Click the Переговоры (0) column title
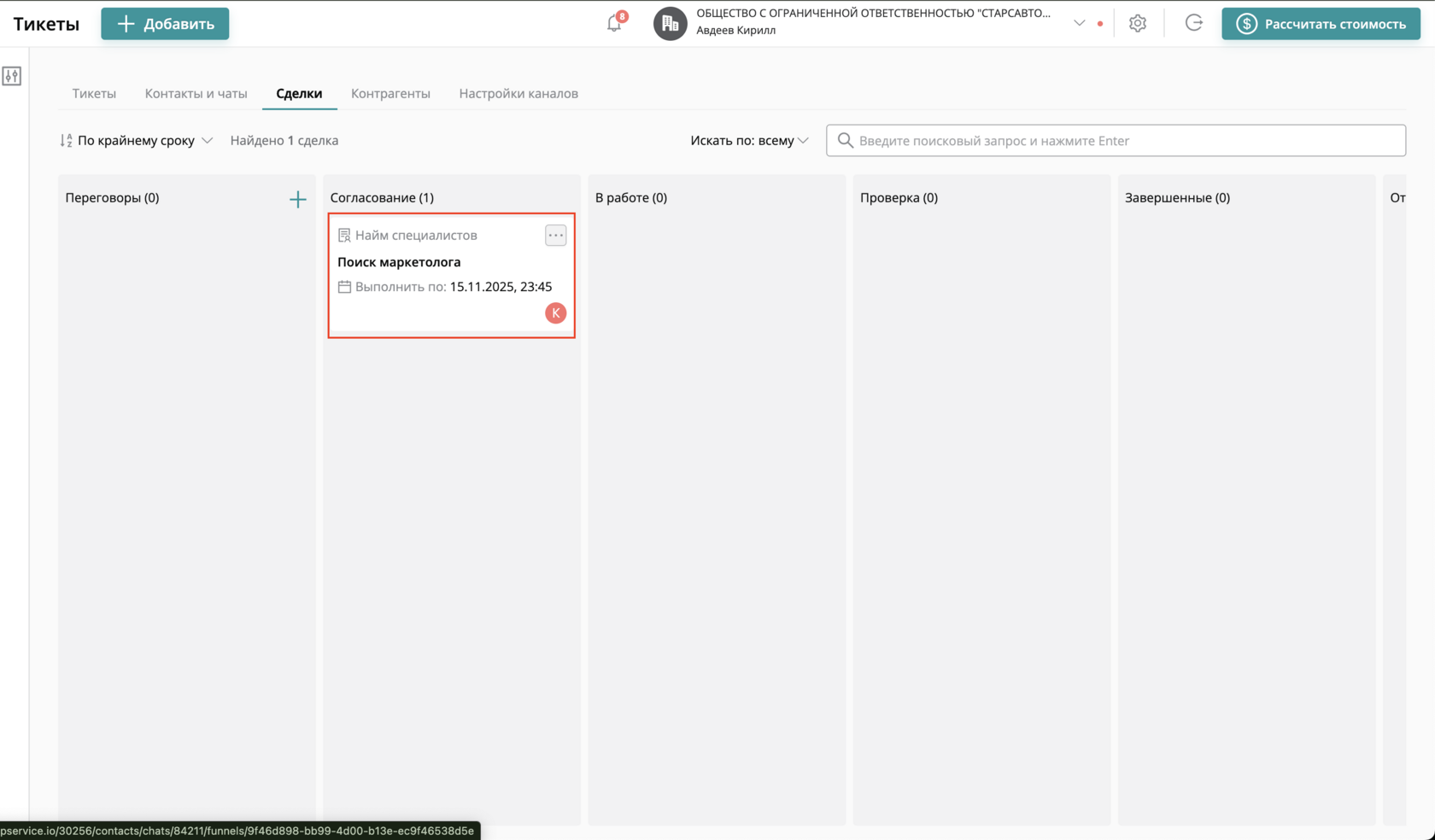This screenshot has width=1435, height=840. pos(112,197)
